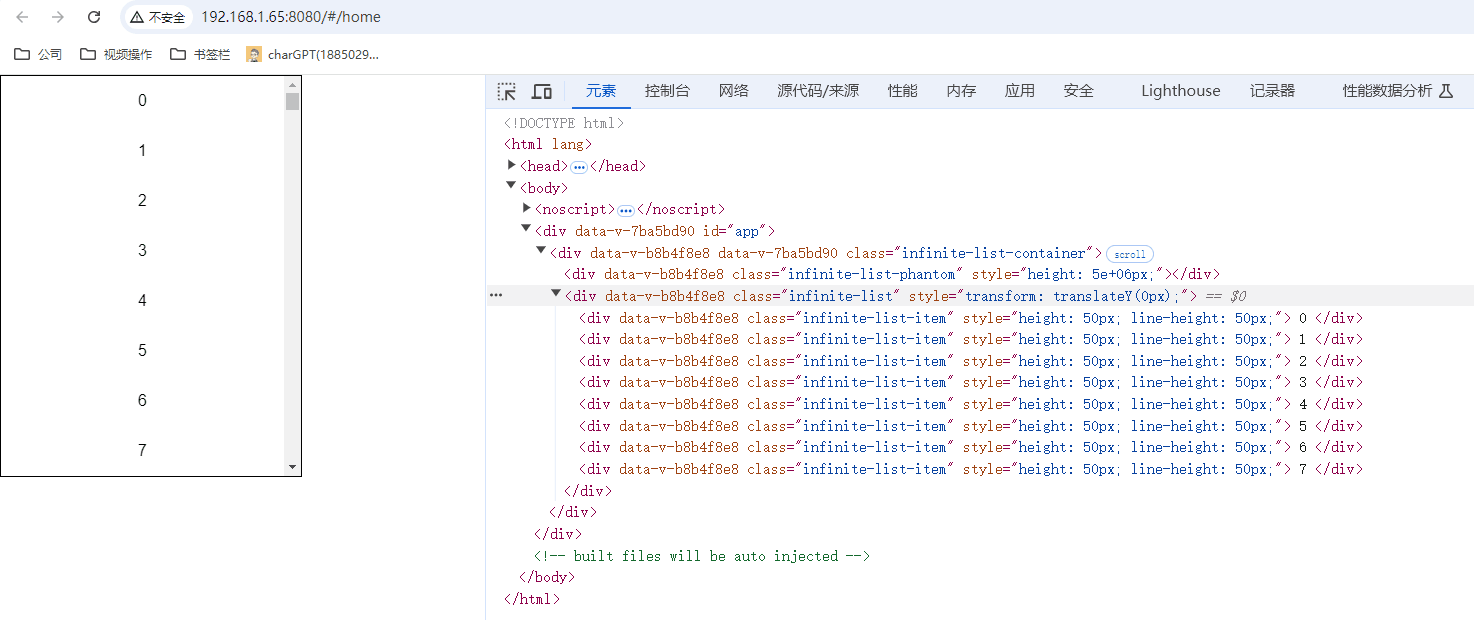Collapse the infinite-list div node
Viewport: 1474px width, 620px height.
pos(557,294)
